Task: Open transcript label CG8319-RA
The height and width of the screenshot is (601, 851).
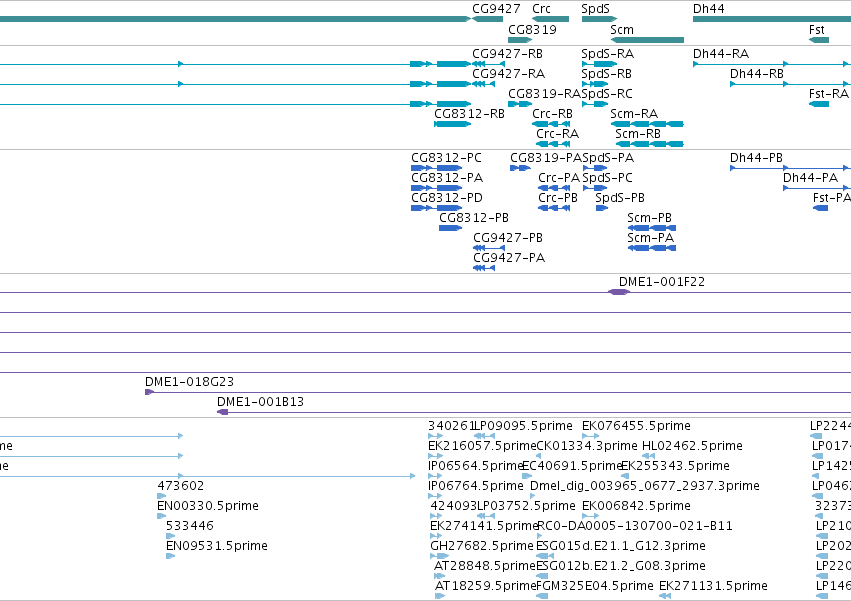Action: (544, 93)
